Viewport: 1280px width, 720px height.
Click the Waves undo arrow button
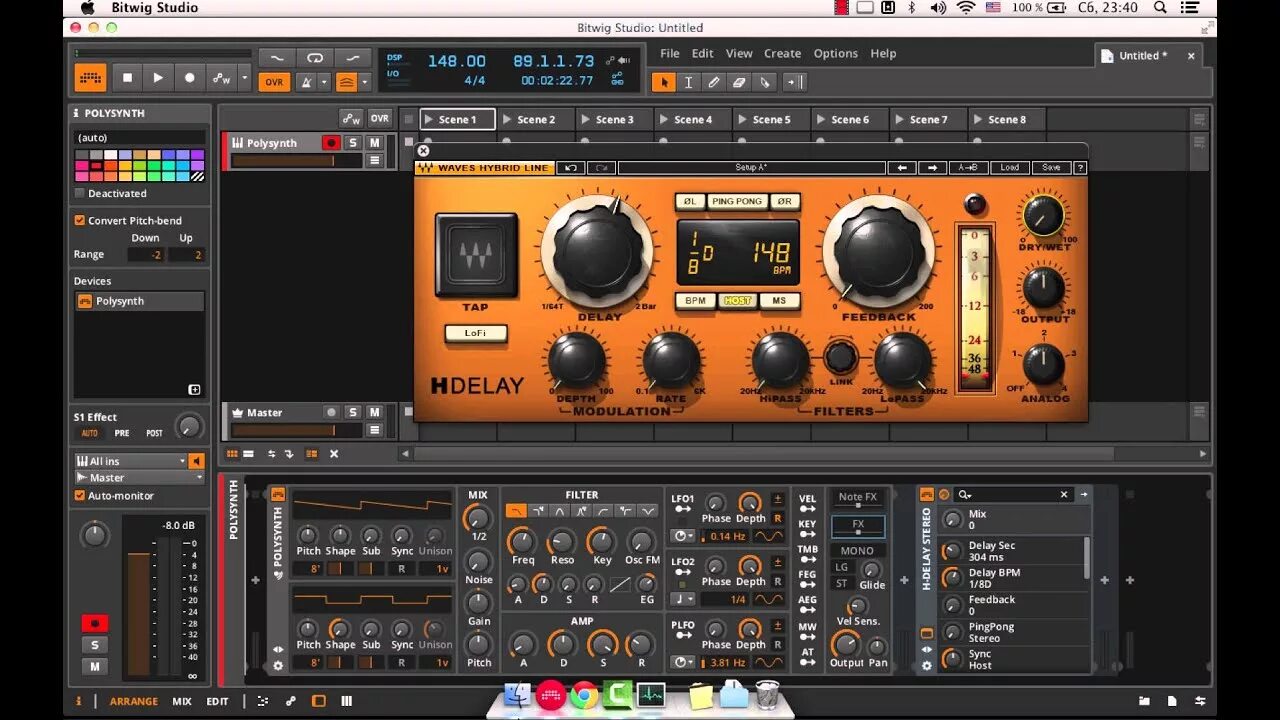(570, 168)
